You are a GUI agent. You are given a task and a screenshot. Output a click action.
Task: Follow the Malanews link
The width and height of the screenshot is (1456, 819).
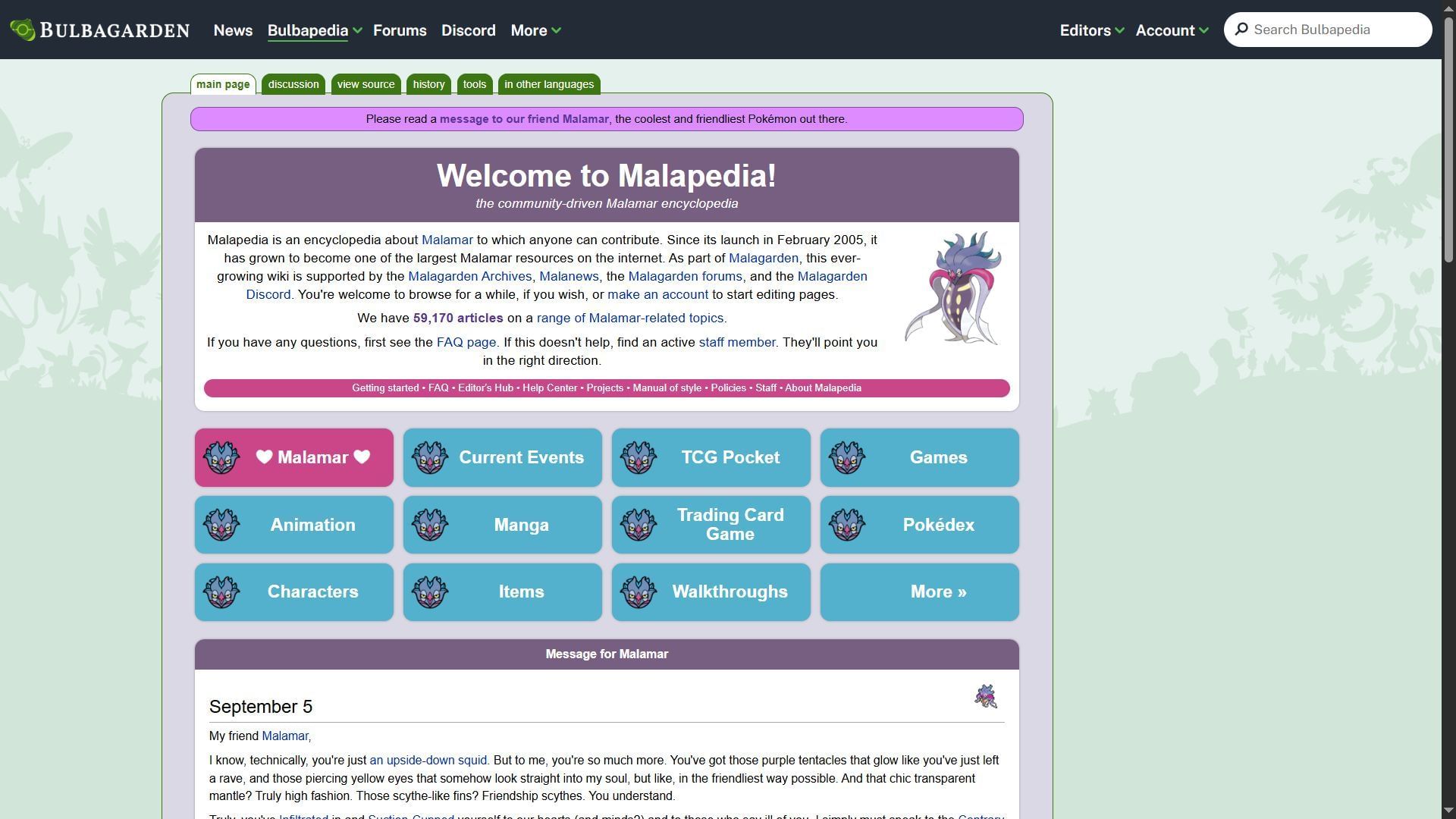pyautogui.click(x=569, y=276)
